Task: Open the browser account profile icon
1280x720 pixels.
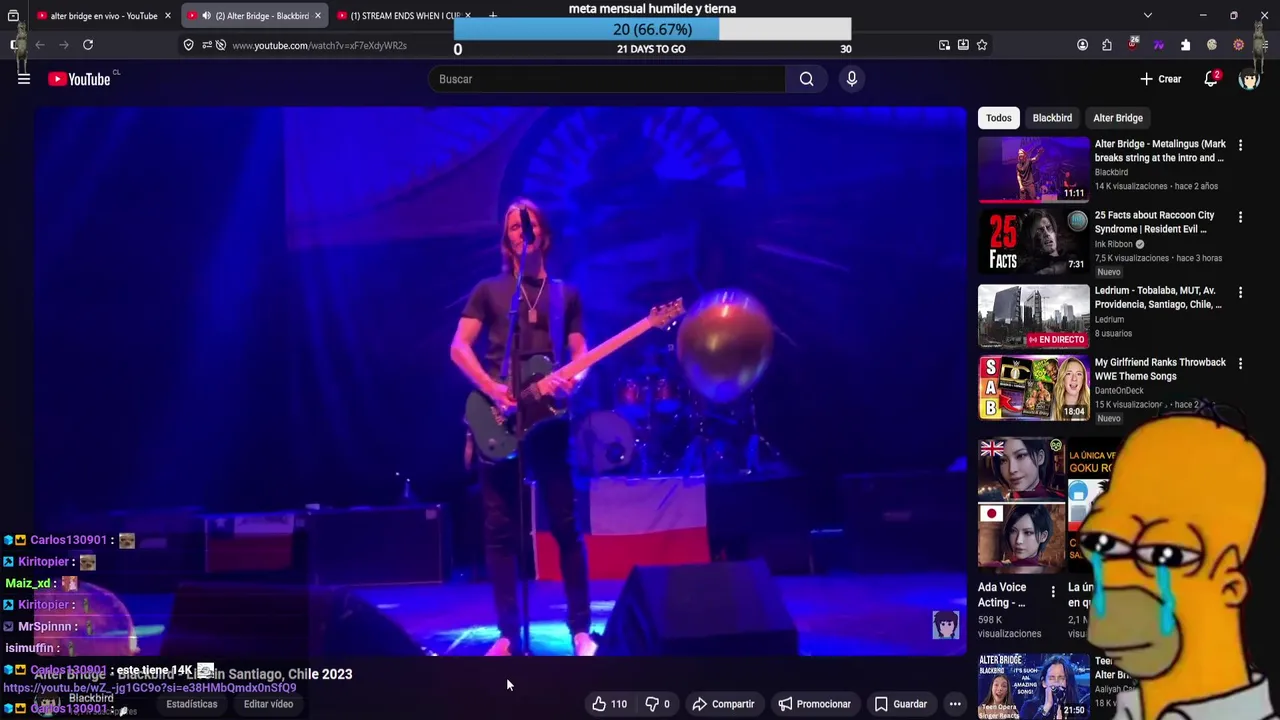Action: [1082, 45]
